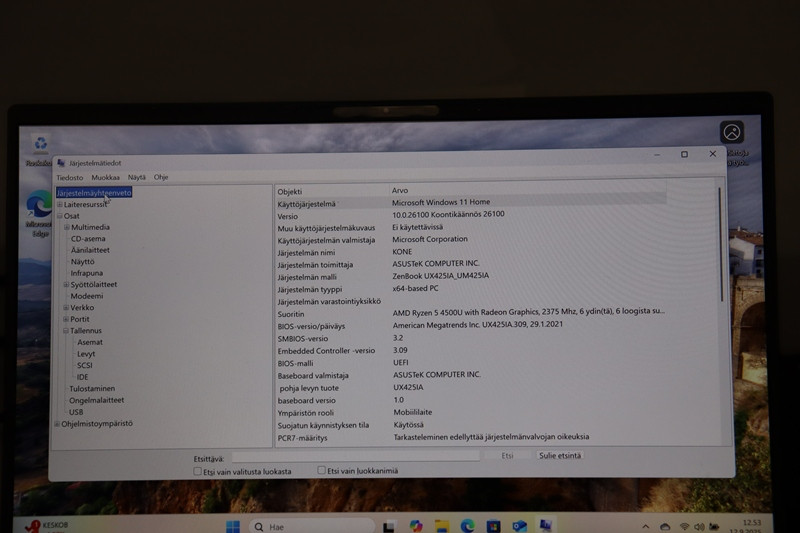Select Äänilaitteet in the tree
Viewport: 800px width, 533px height.
click(90, 250)
